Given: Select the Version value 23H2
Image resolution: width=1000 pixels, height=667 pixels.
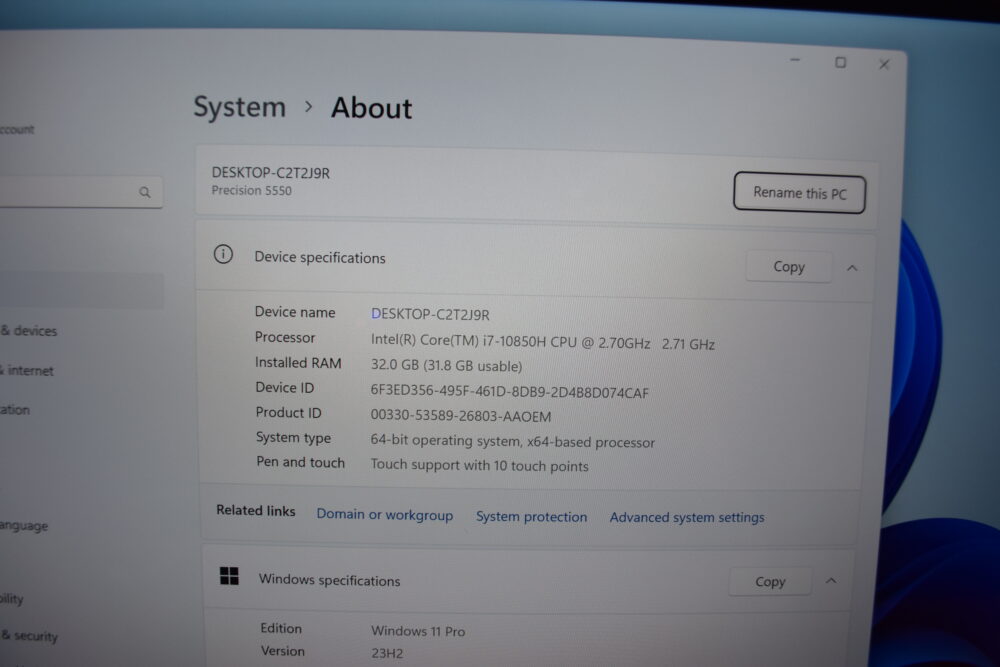Looking at the screenshot, I should coord(387,653).
